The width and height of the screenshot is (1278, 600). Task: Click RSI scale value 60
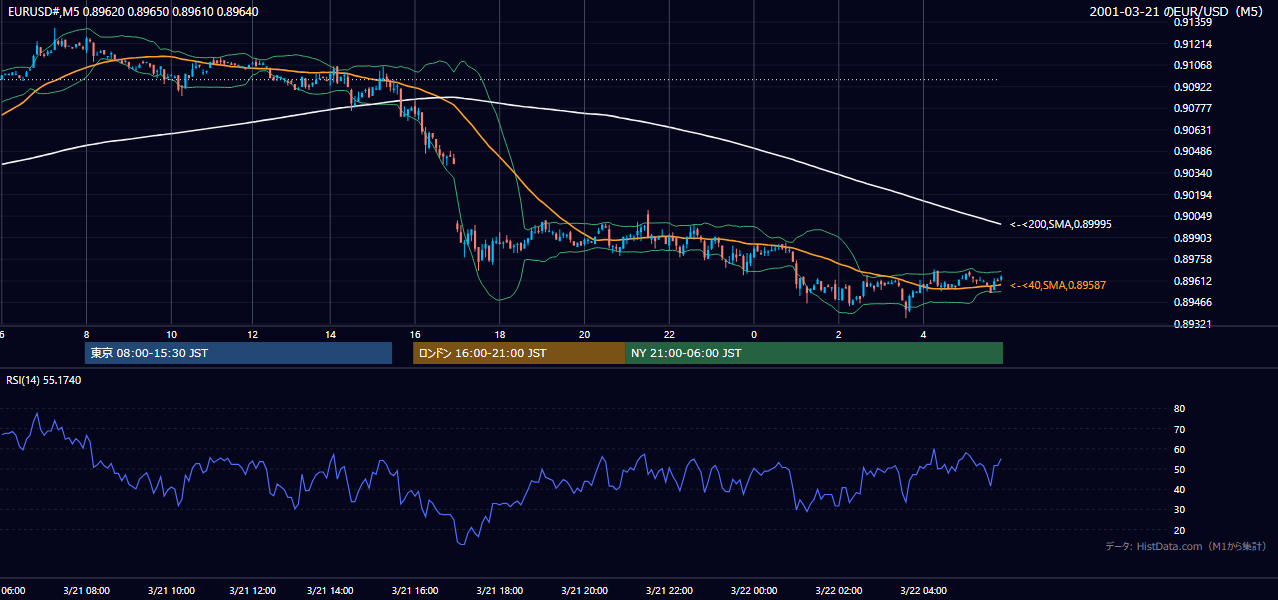1179,449
